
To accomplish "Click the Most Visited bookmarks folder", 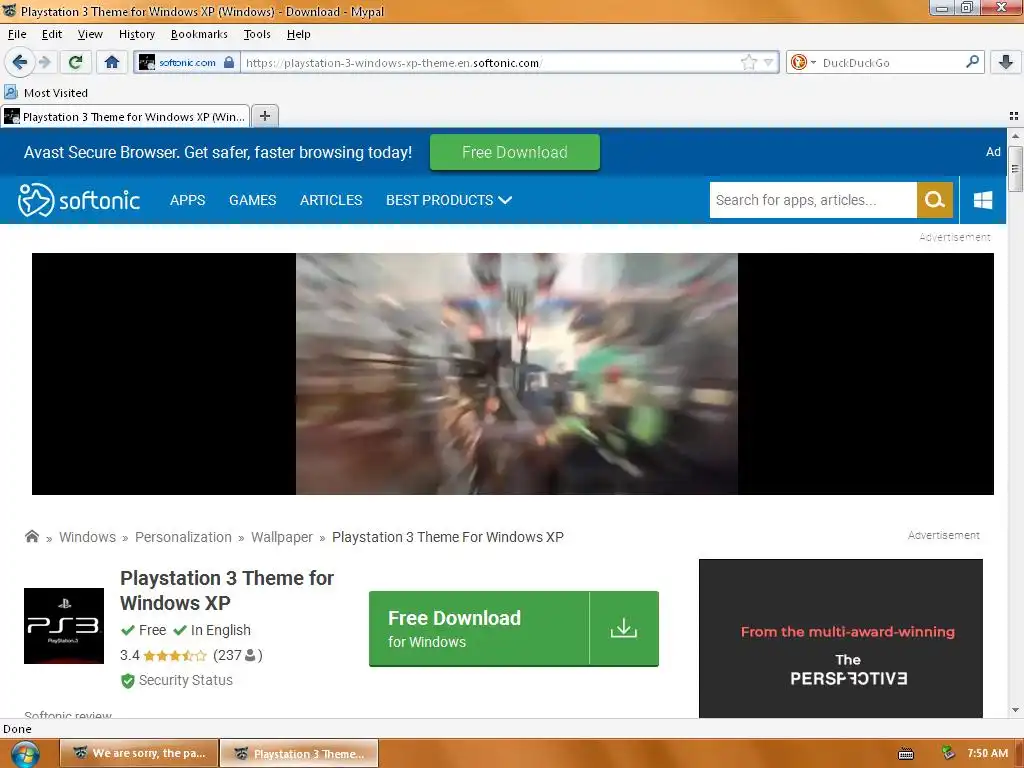I will [x=46, y=93].
